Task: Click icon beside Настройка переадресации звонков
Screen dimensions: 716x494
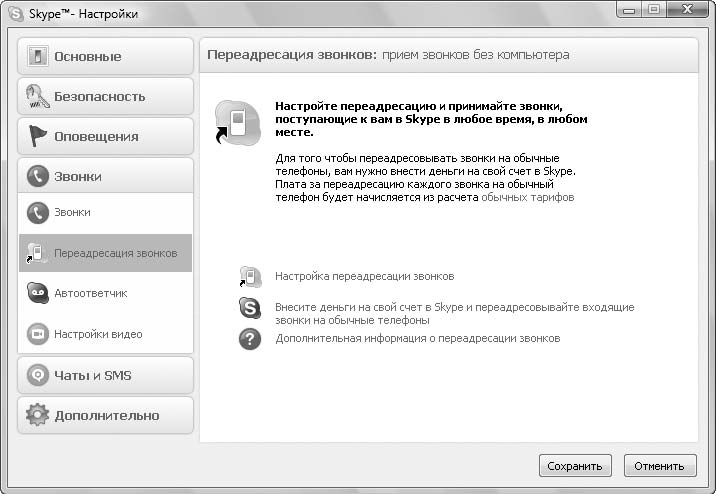Action: (x=251, y=277)
